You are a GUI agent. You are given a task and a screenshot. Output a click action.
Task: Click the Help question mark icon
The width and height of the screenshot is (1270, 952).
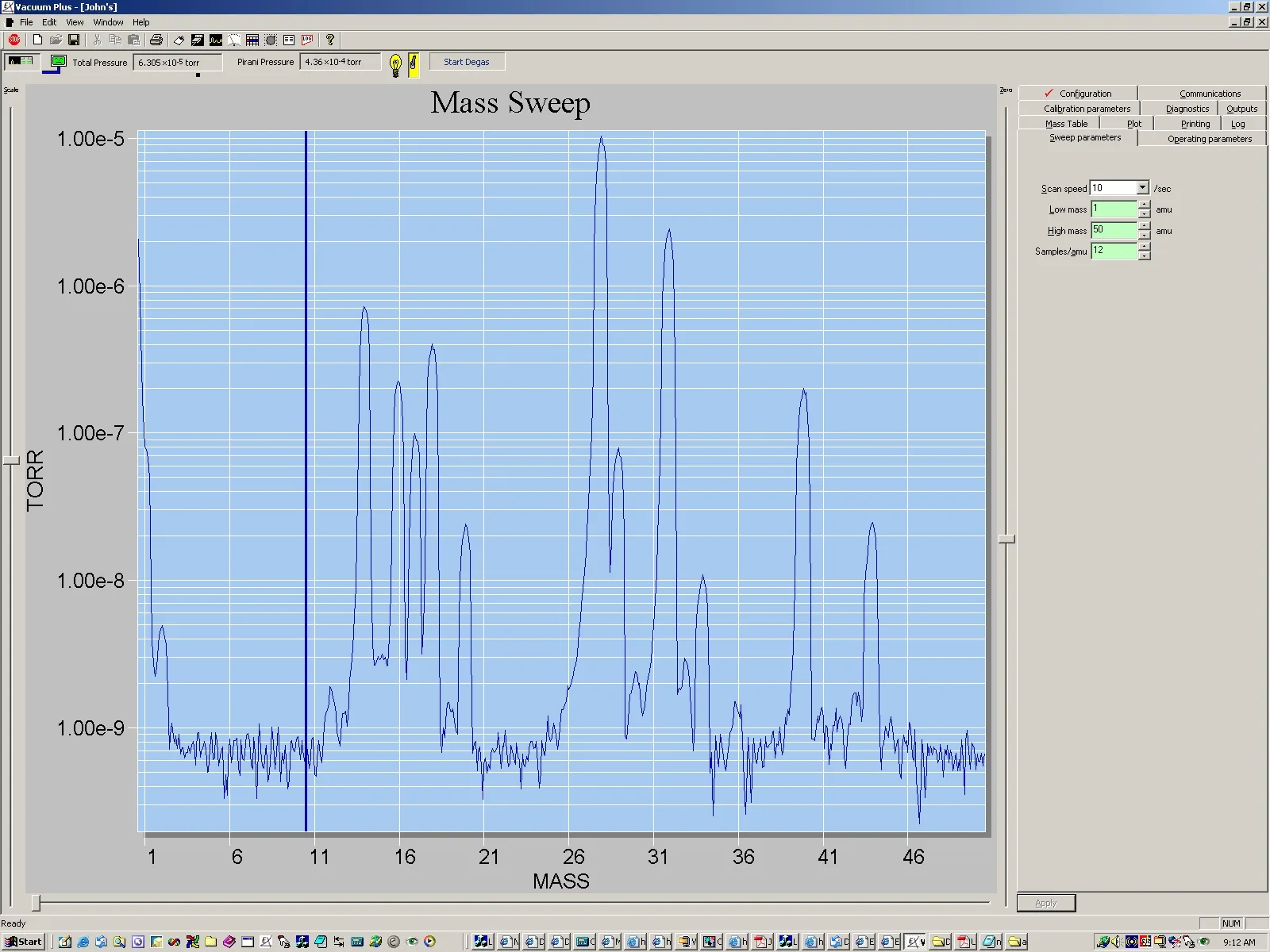pos(330,40)
